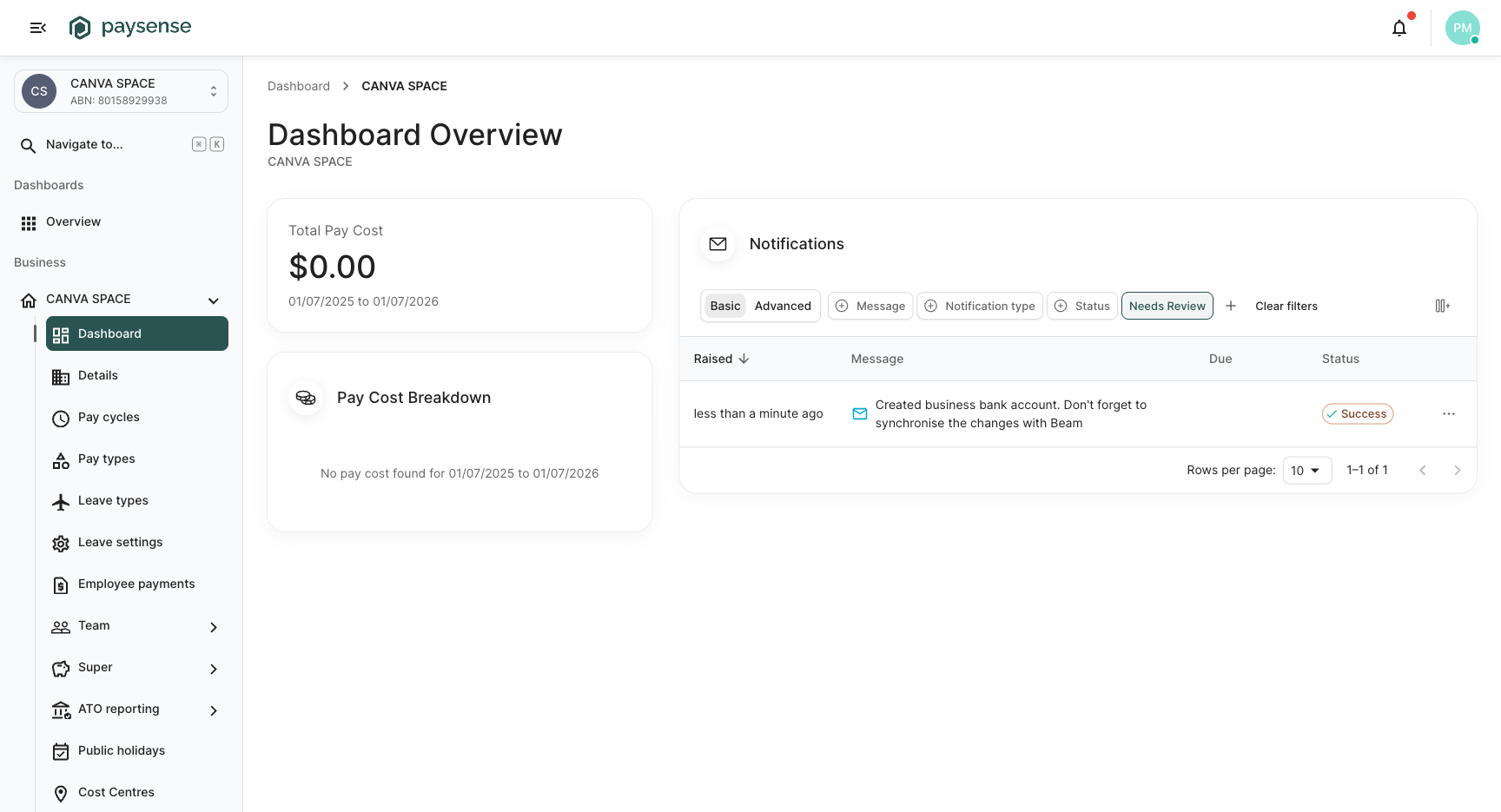1501x812 pixels.
Task: Open the Pay cycles menu item
Action: click(x=137, y=417)
